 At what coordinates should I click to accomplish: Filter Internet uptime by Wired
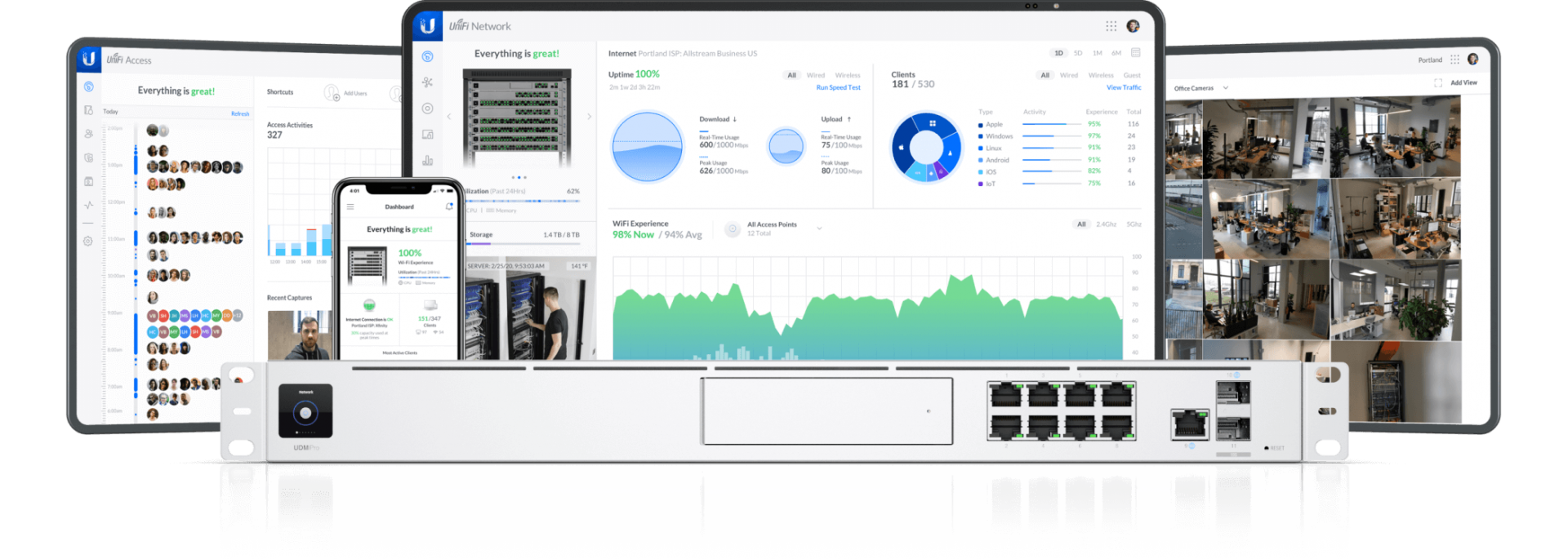pyautogui.click(x=816, y=75)
